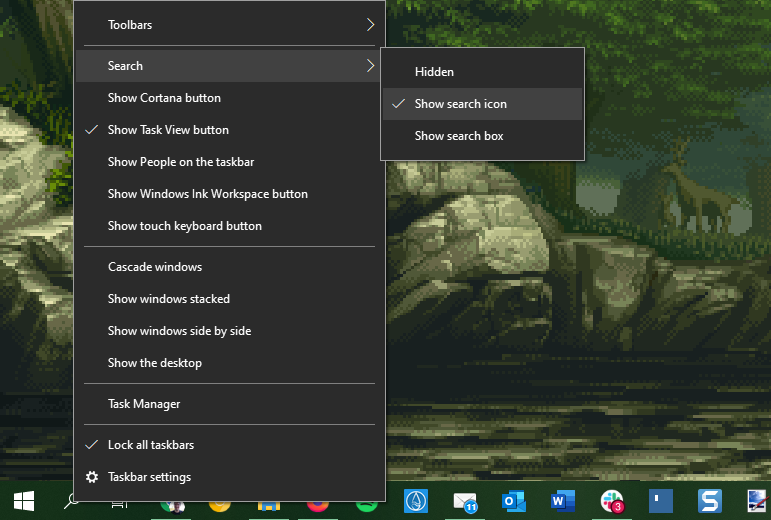Uncheck Show Task View button
Image resolution: width=771 pixels, height=520 pixels.
(x=168, y=130)
